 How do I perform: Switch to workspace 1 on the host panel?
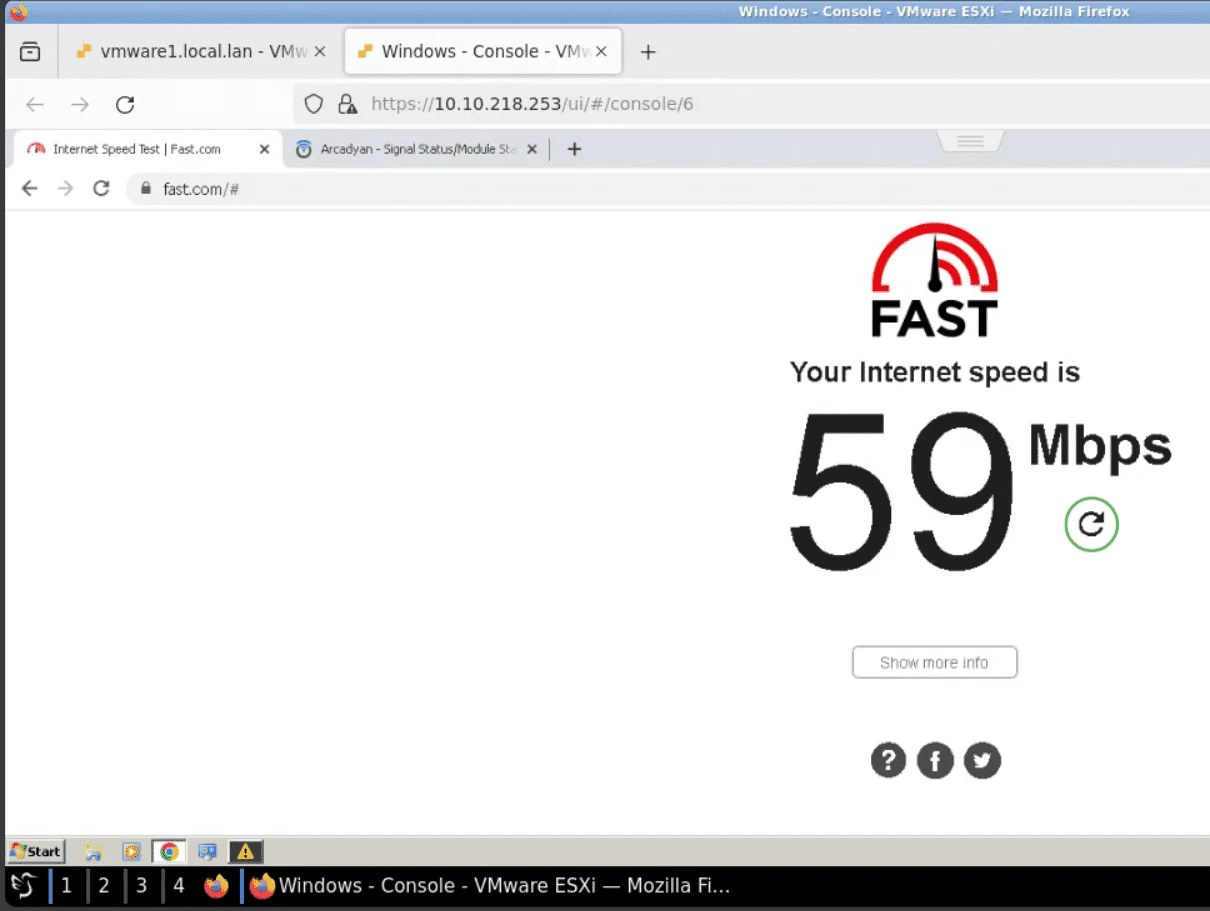pos(66,886)
